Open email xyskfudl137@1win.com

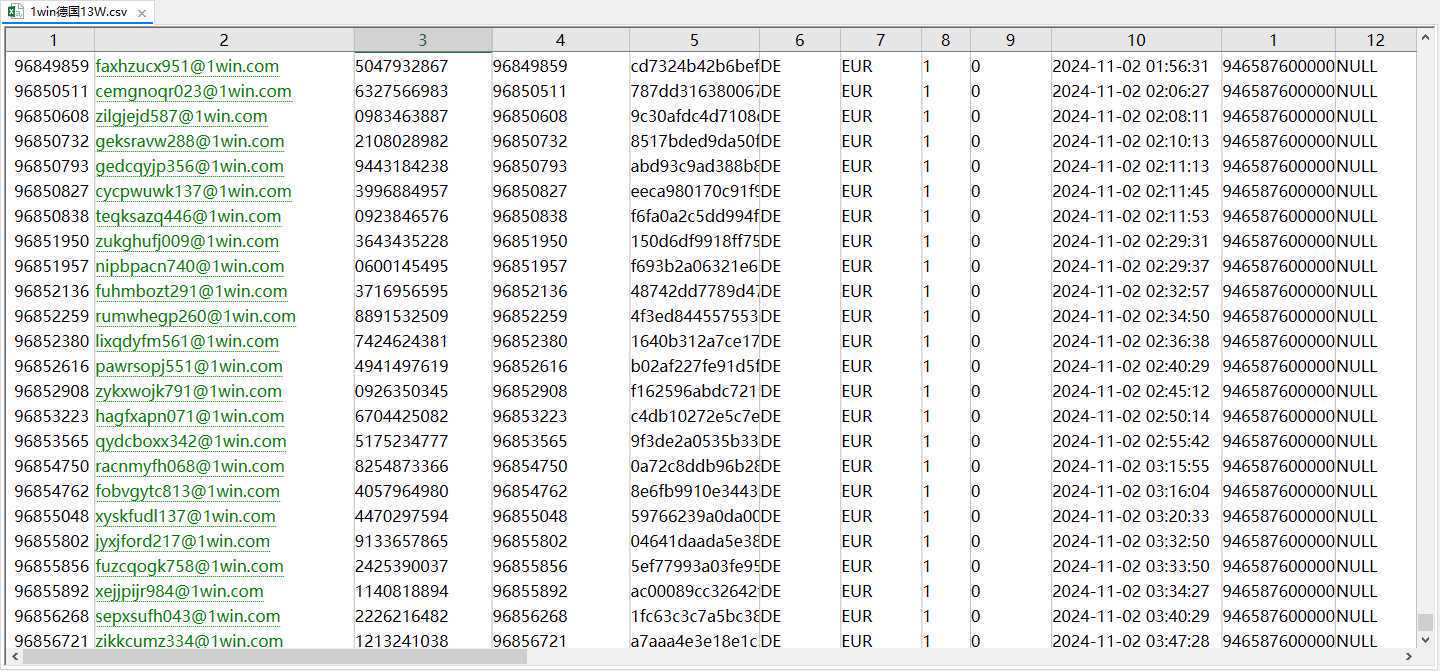(x=186, y=516)
